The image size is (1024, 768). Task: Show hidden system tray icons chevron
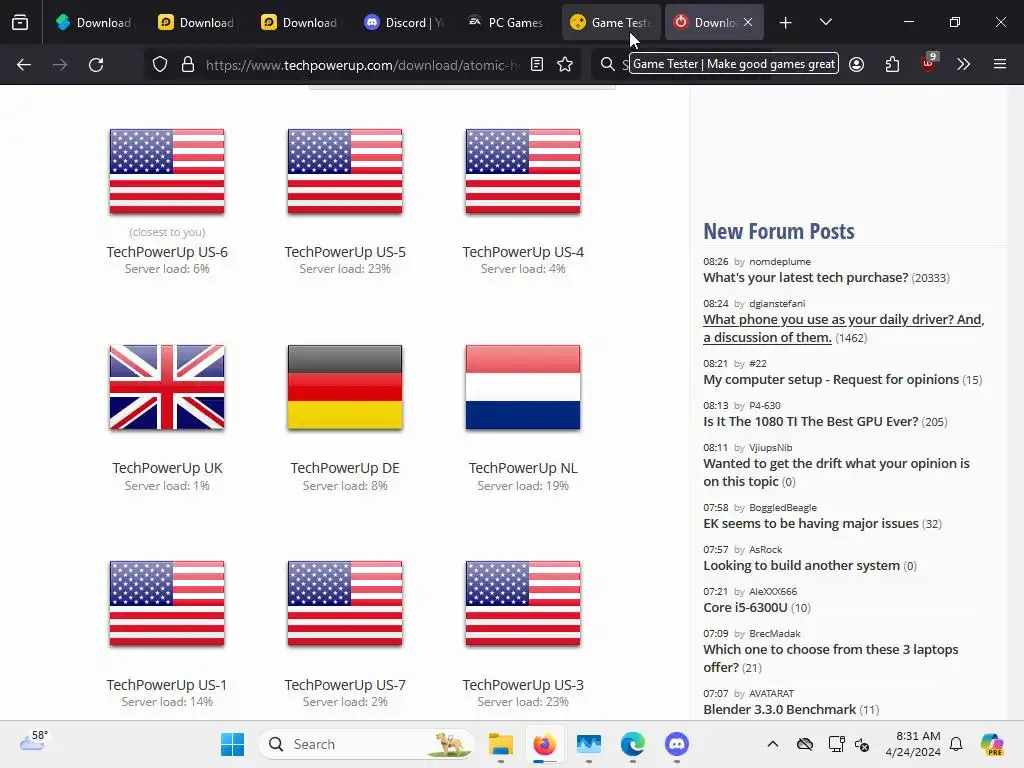773,744
